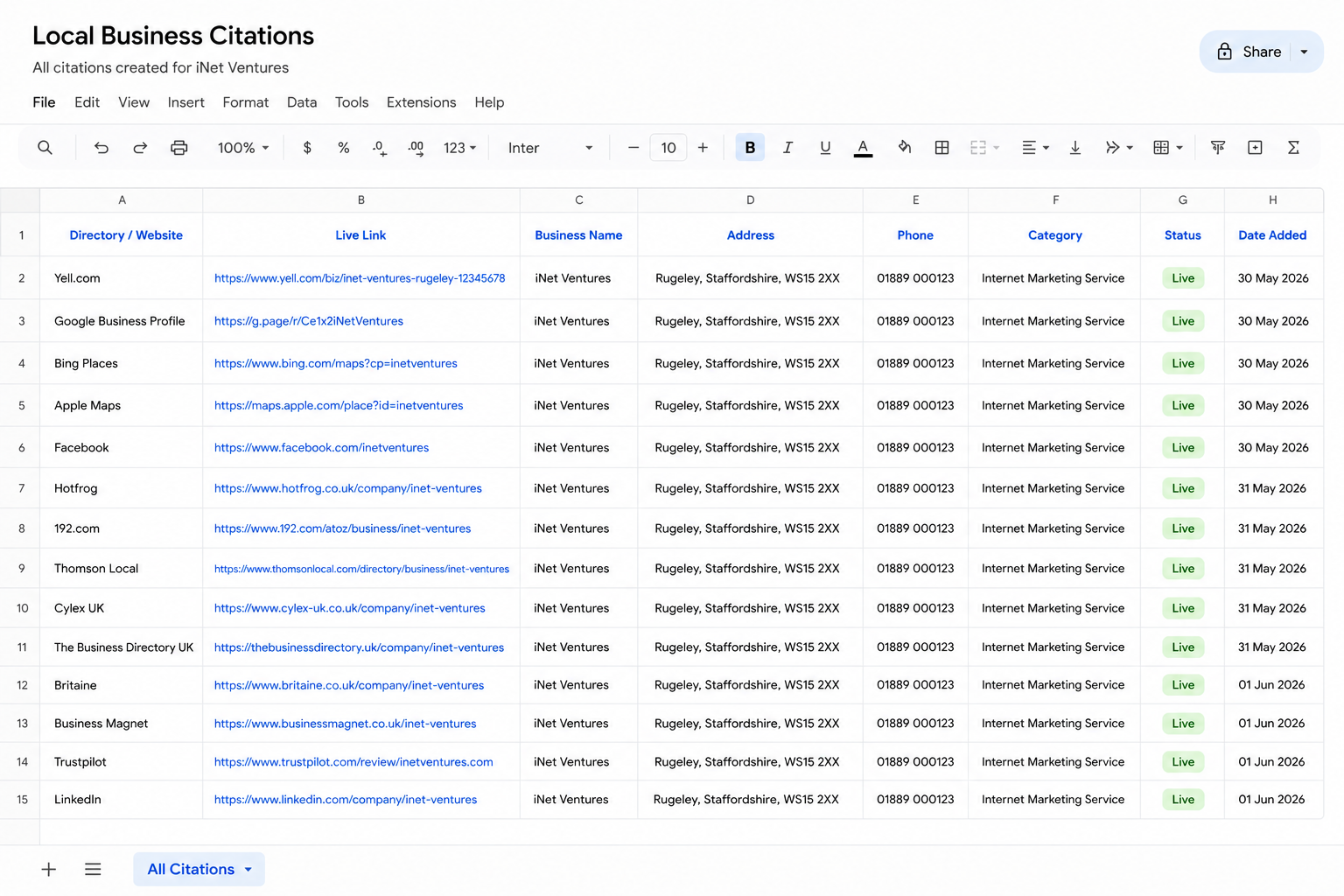Format as currency with dollar icon
This screenshot has width=1344, height=896.
point(307,148)
